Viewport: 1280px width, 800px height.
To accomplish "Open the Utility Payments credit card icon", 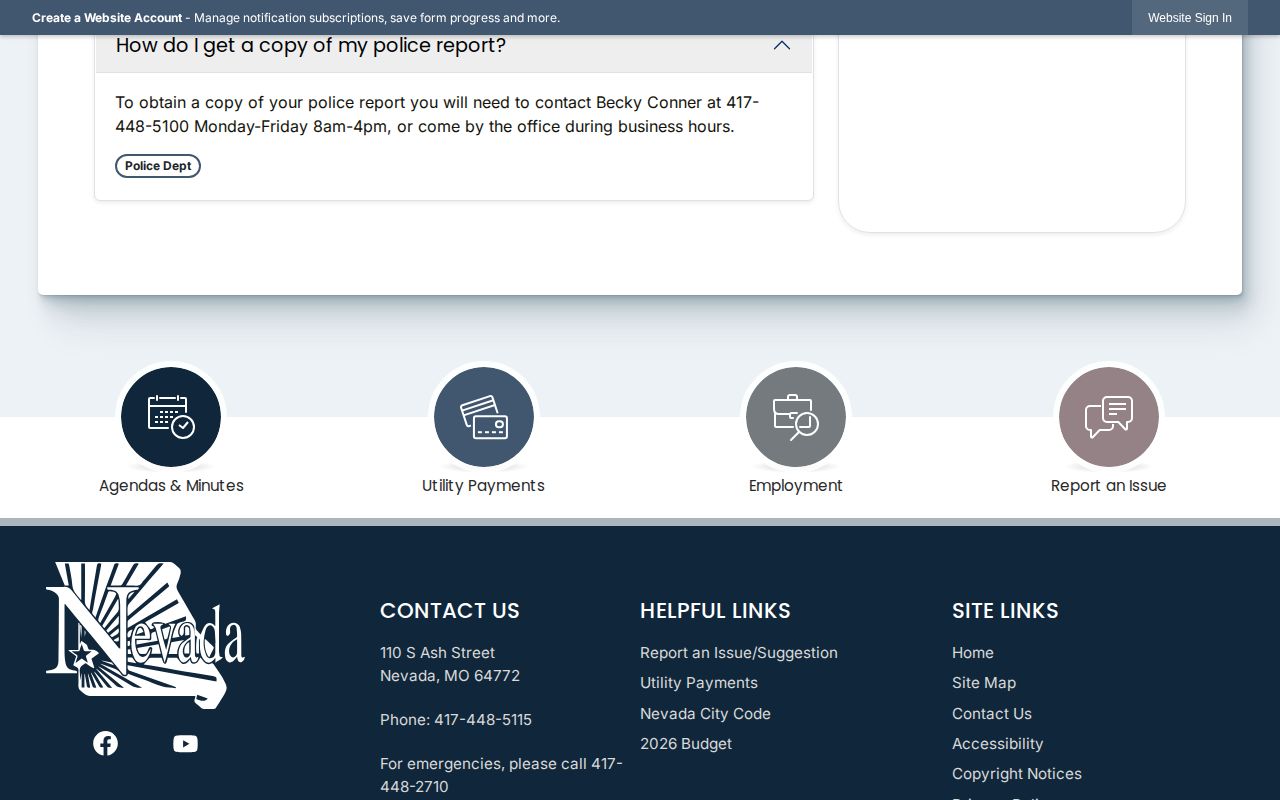I will (x=484, y=417).
